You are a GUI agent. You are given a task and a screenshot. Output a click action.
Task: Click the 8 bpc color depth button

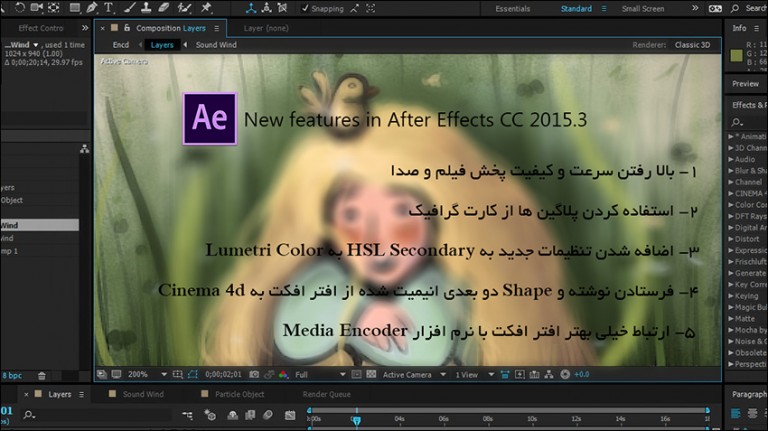coord(12,376)
